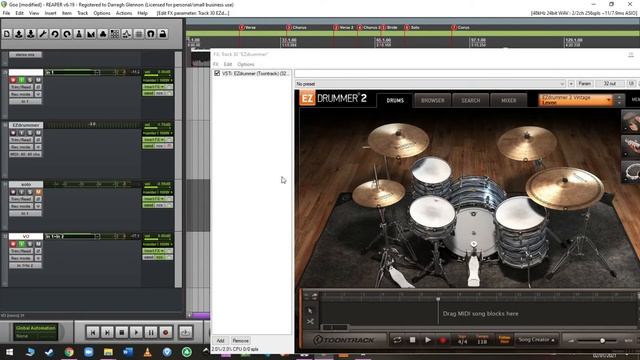Open the No preset dropdown

(430, 84)
